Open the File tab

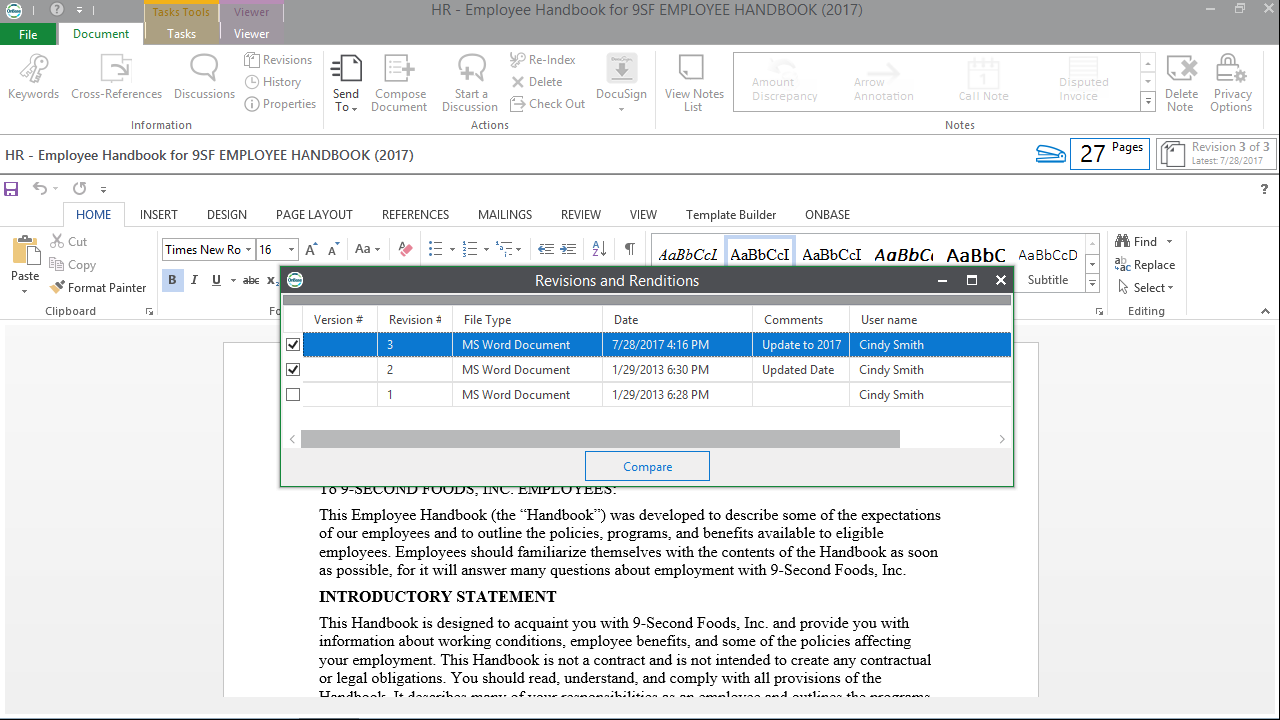pyautogui.click(x=28, y=35)
